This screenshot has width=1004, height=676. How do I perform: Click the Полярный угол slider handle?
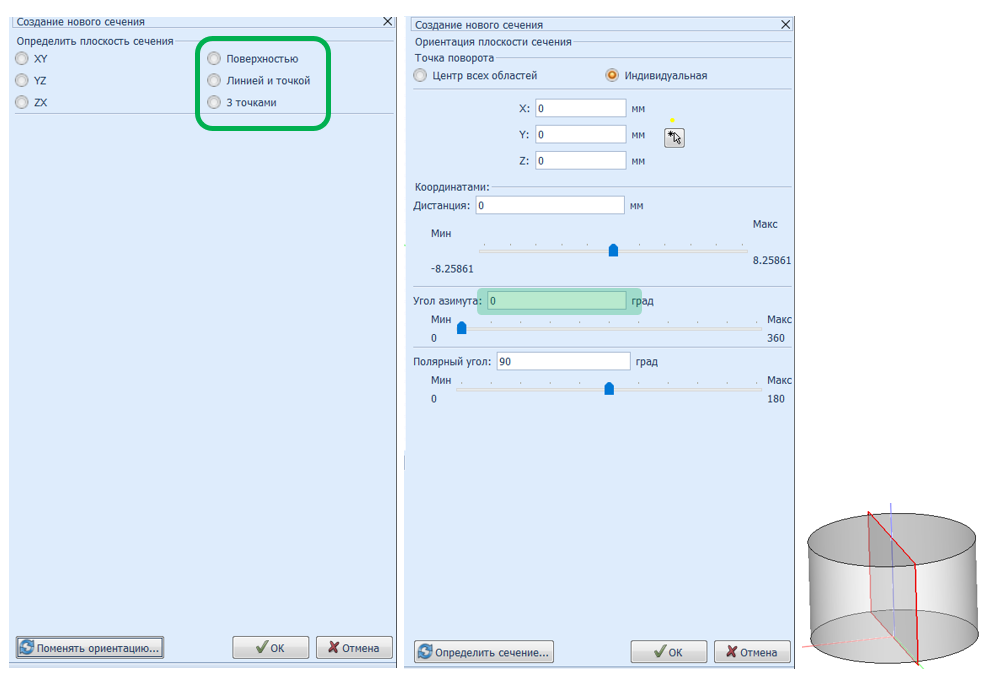(x=609, y=389)
